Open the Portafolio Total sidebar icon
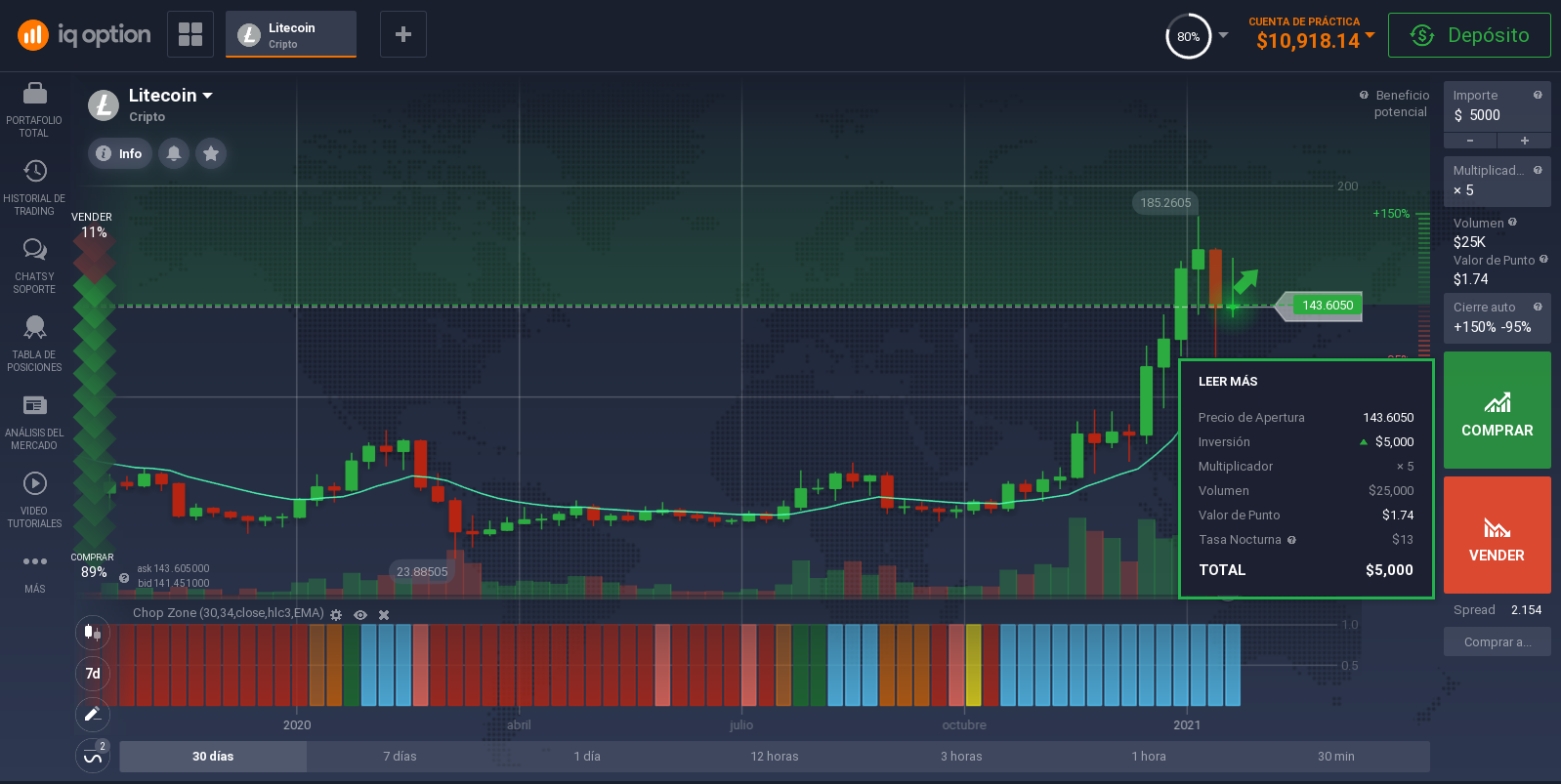The image size is (1561, 784). point(34,106)
